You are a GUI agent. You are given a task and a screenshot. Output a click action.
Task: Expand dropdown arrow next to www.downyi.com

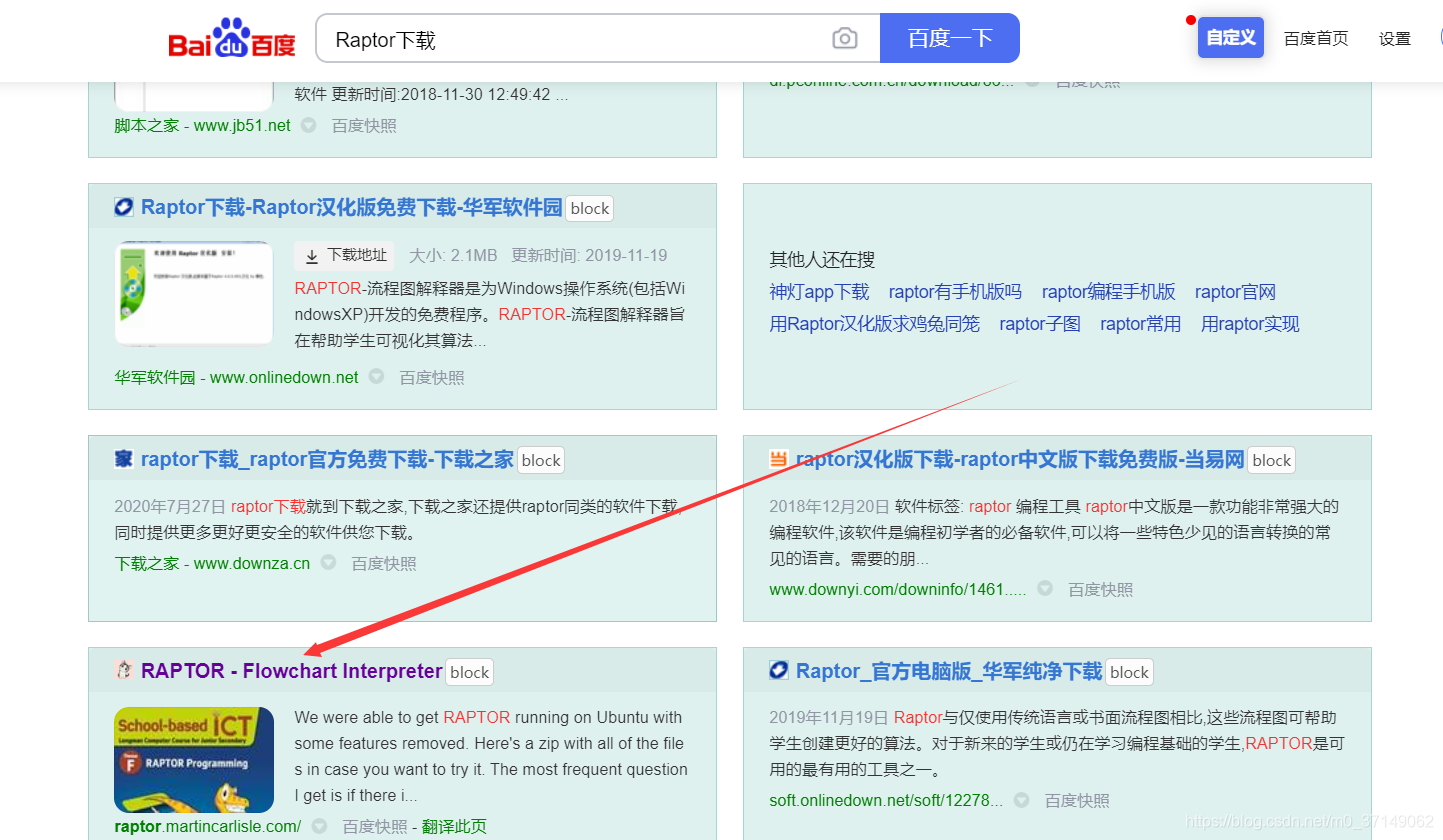pos(1045,589)
